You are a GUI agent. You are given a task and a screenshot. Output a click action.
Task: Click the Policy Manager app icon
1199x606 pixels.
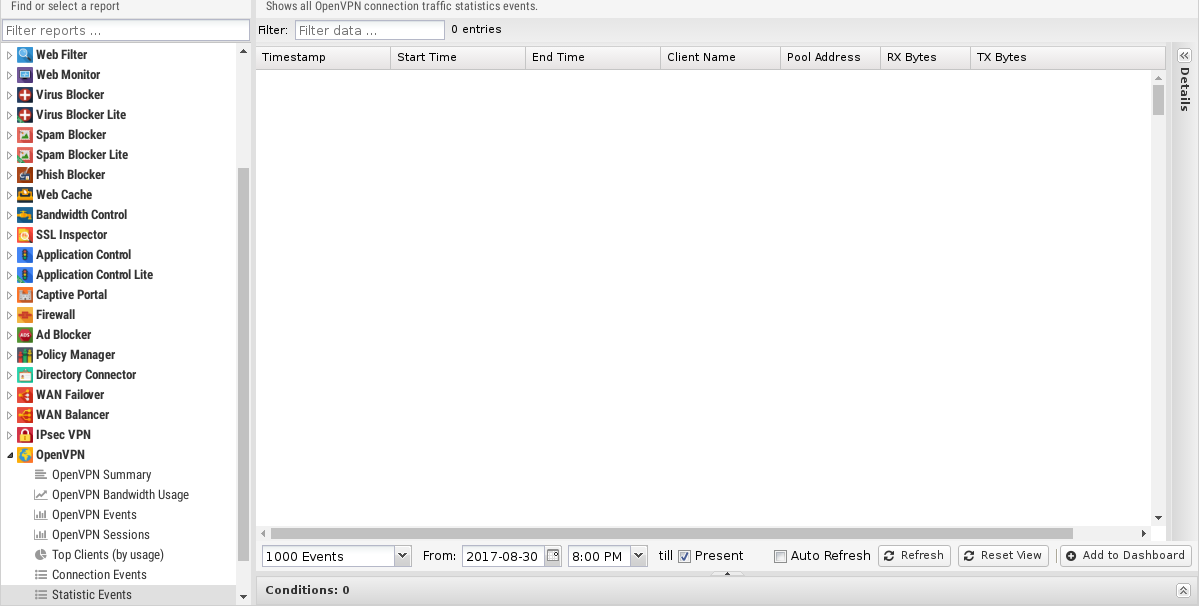[24, 355]
